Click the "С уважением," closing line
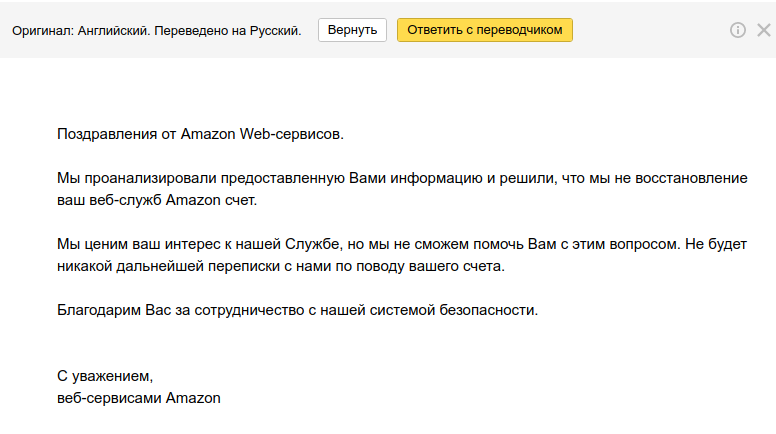776x434 pixels. [105, 376]
